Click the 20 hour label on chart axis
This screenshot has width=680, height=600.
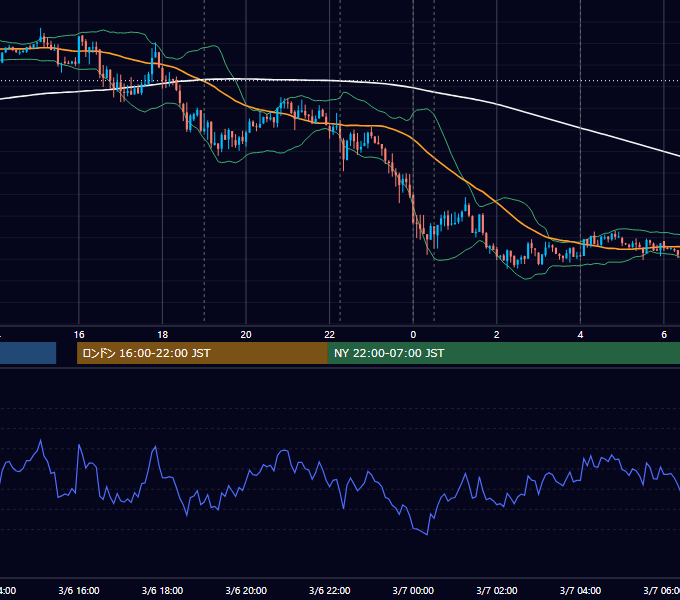coord(246,335)
